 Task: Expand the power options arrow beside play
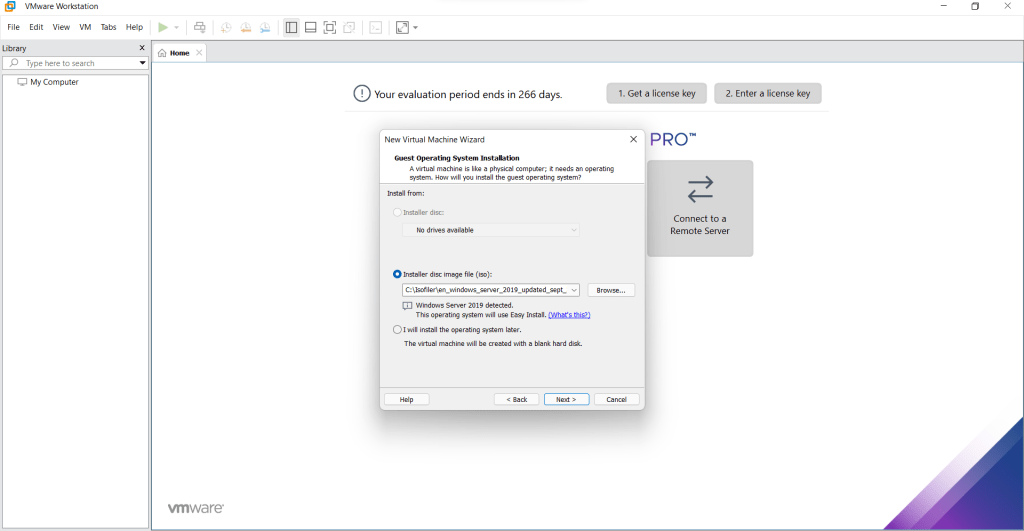[177, 27]
